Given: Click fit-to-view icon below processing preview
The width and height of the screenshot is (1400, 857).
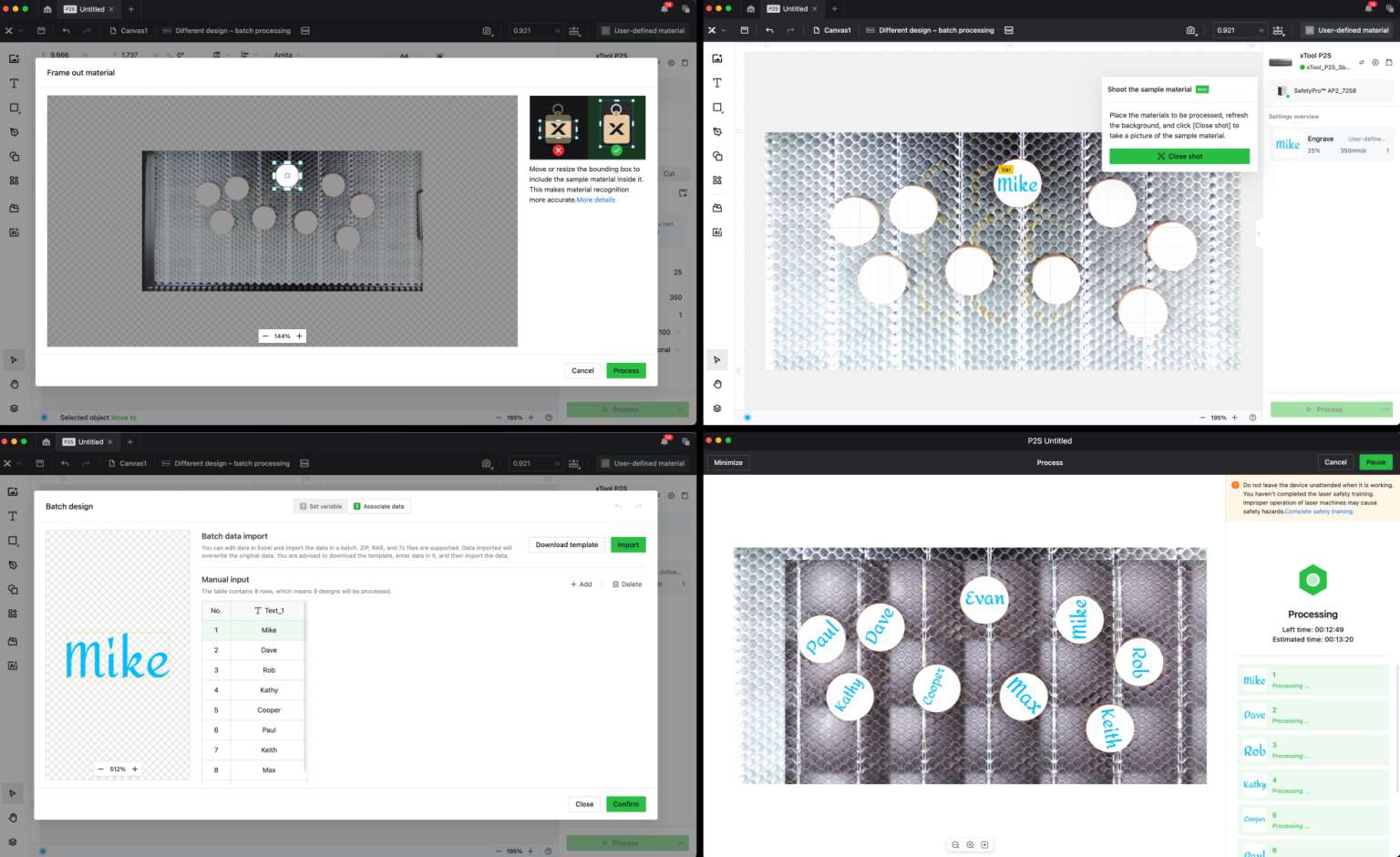Looking at the screenshot, I should 984,844.
